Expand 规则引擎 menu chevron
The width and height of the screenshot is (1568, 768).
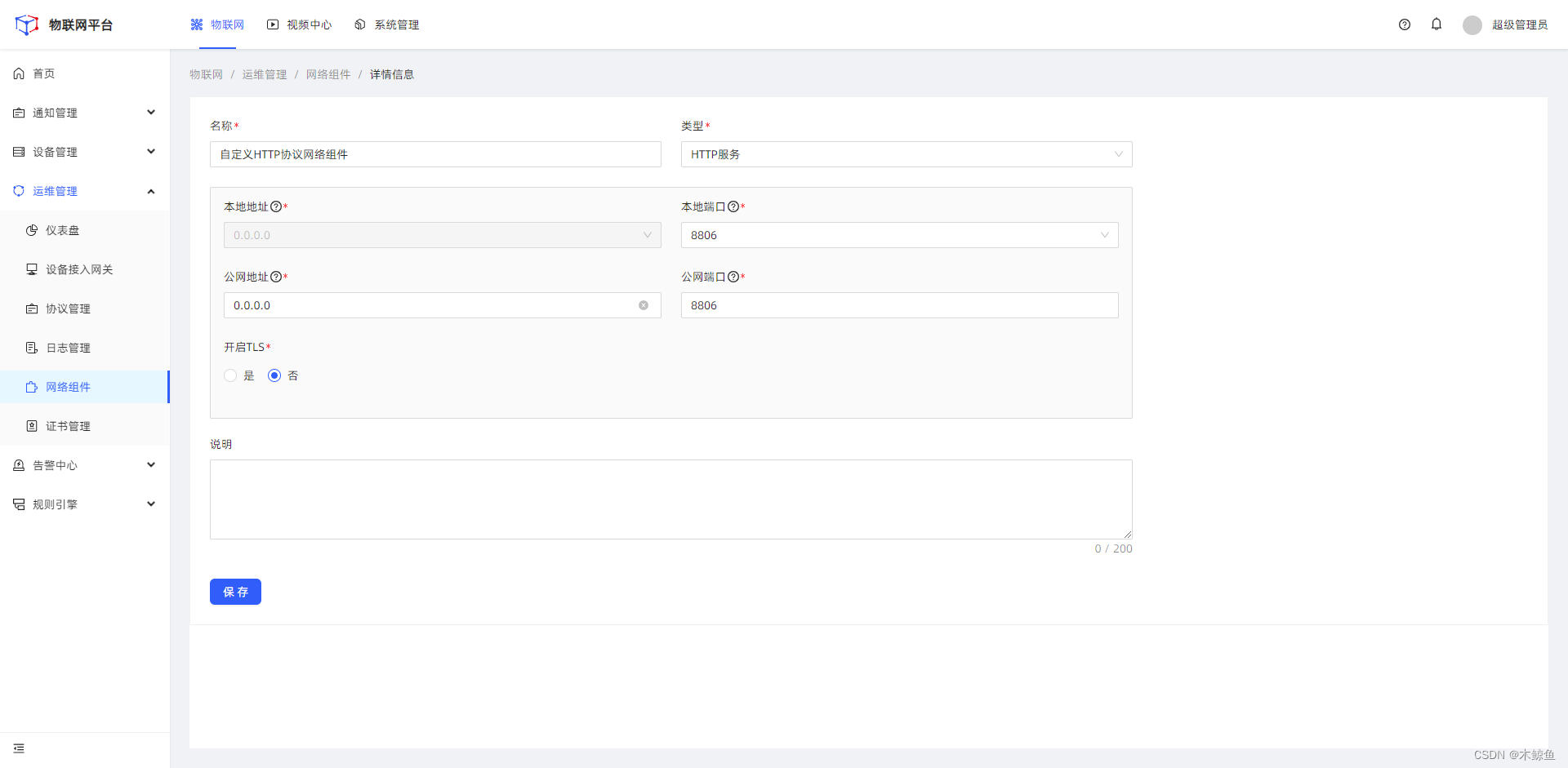[x=151, y=504]
